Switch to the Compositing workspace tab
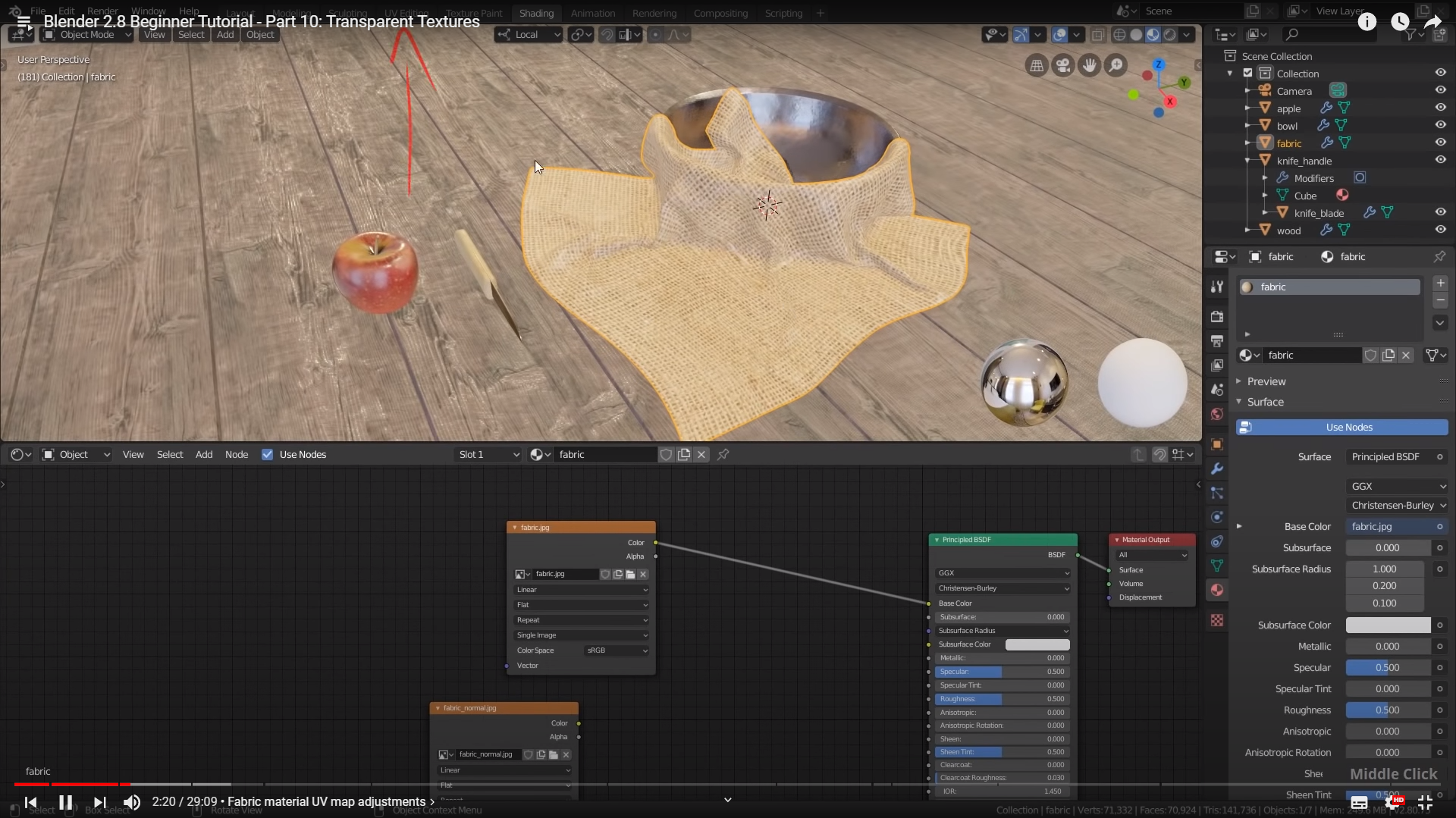The width and height of the screenshot is (1456, 818). click(x=720, y=13)
